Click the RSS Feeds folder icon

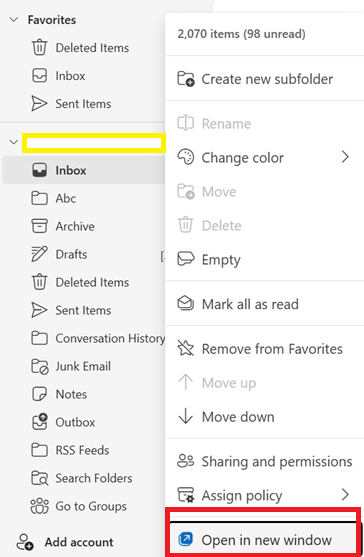pyautogui.click(x=39, y=450)
